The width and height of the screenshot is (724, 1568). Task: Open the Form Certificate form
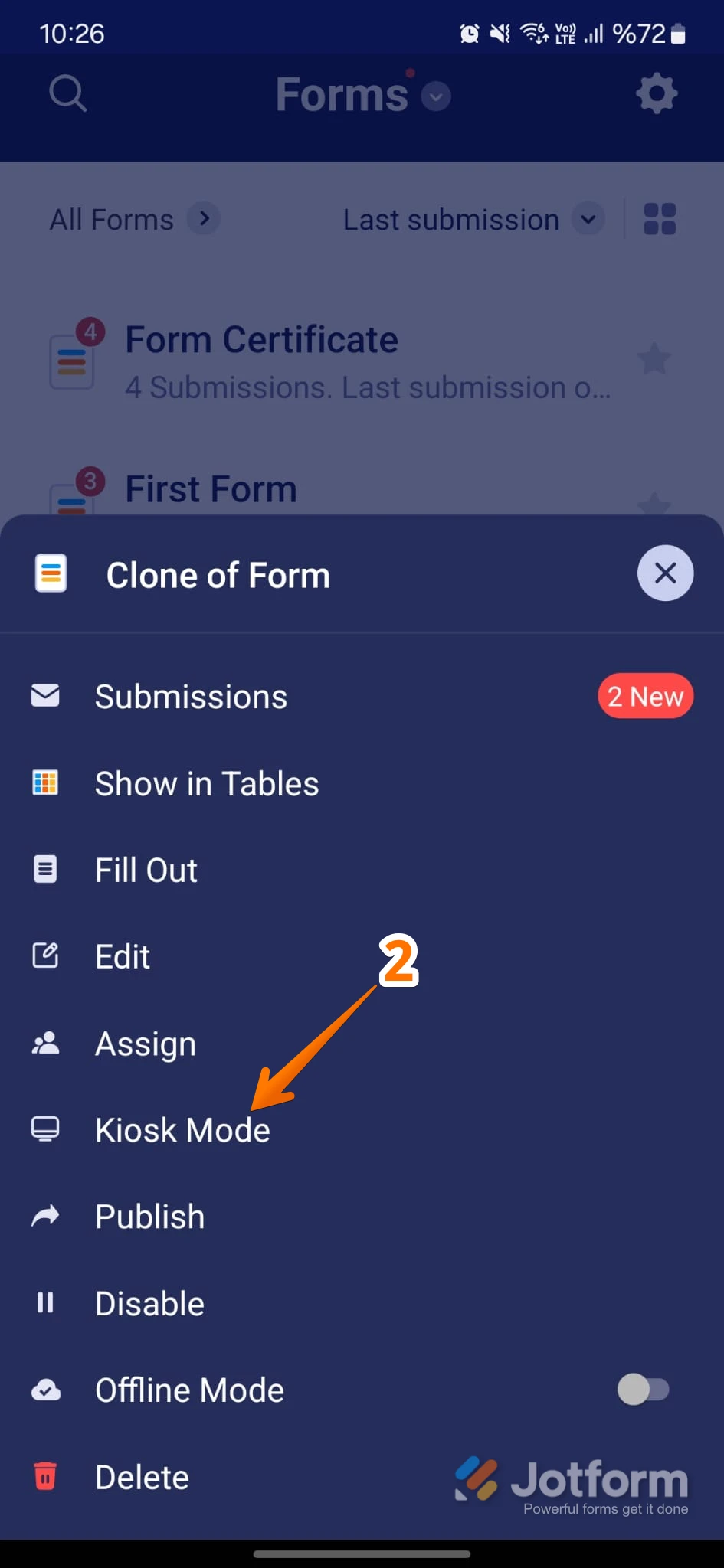(260, 339)
